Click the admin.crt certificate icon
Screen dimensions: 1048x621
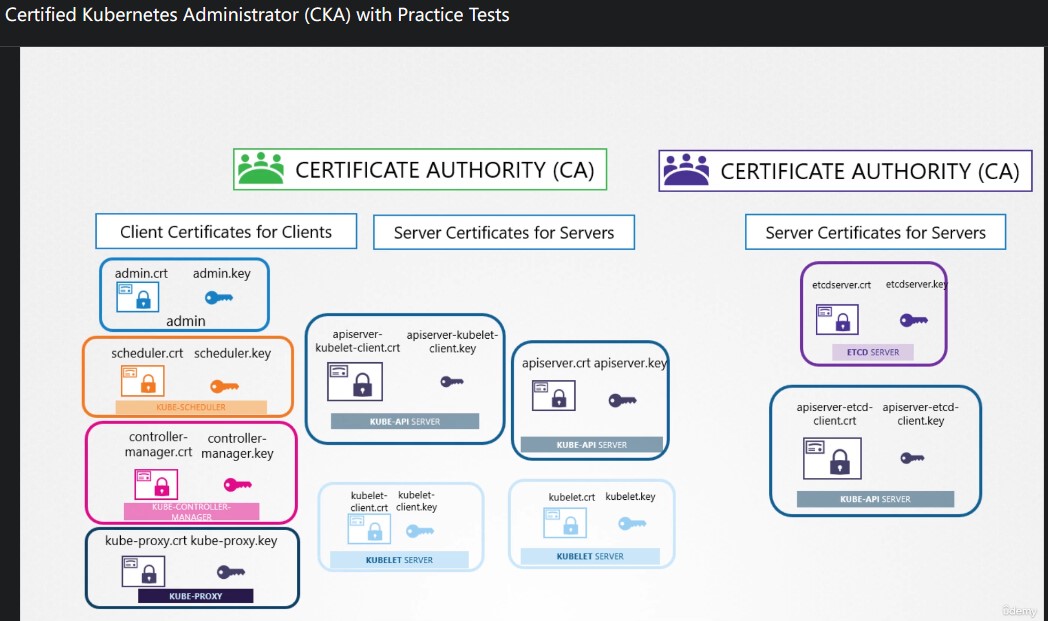(x=138, y=297)
